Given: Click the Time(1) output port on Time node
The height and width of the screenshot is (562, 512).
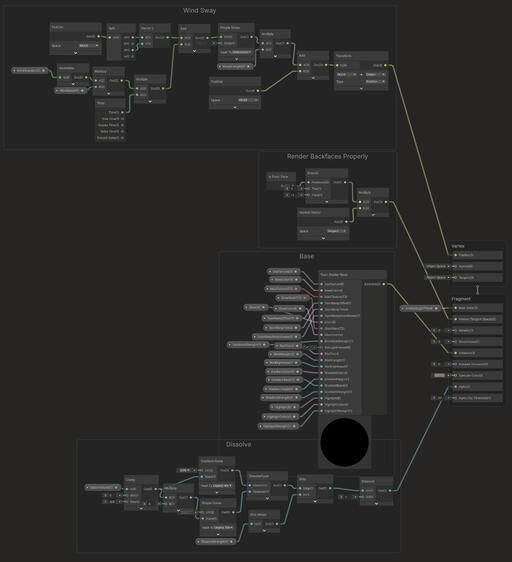Looking at the screenshot, I should 122,112.
